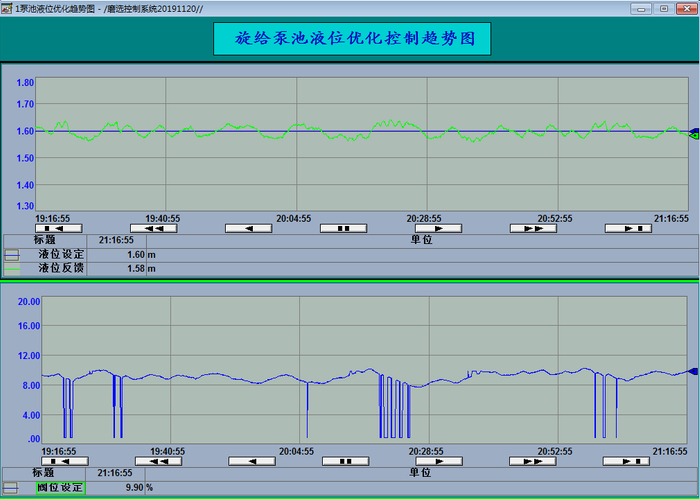Pause the lower valve trend chart

346,461
